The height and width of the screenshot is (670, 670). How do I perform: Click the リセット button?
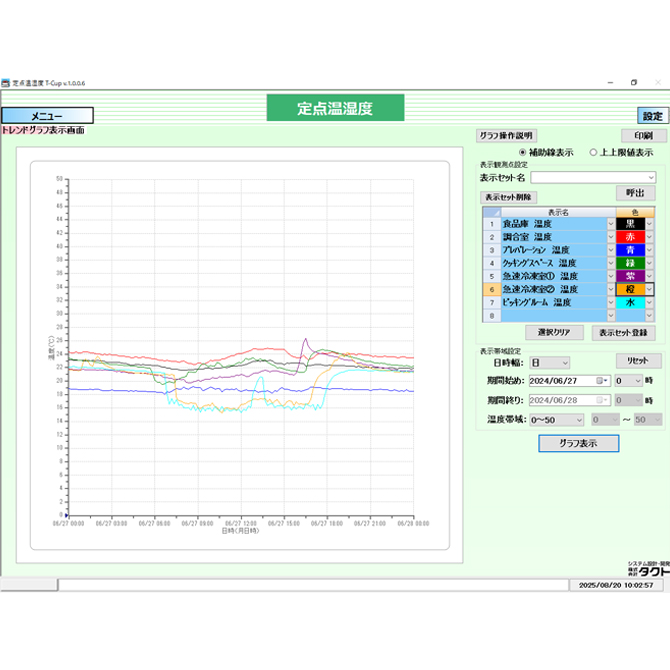(638, 361)
